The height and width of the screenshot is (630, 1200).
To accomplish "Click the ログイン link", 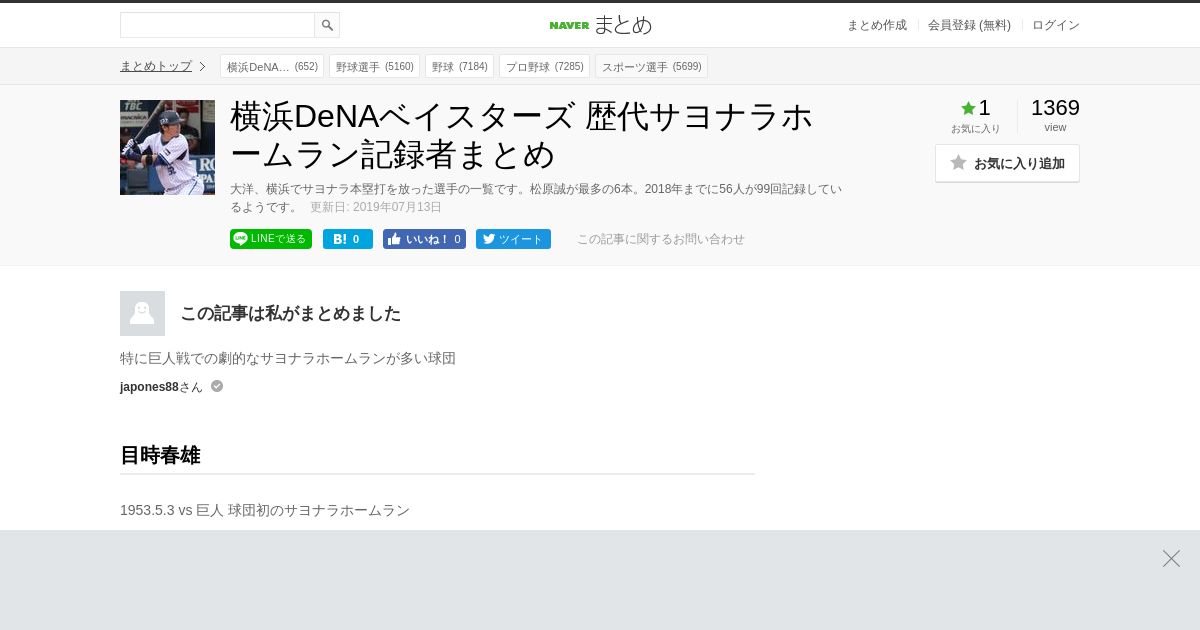I will pos(1056,25).
